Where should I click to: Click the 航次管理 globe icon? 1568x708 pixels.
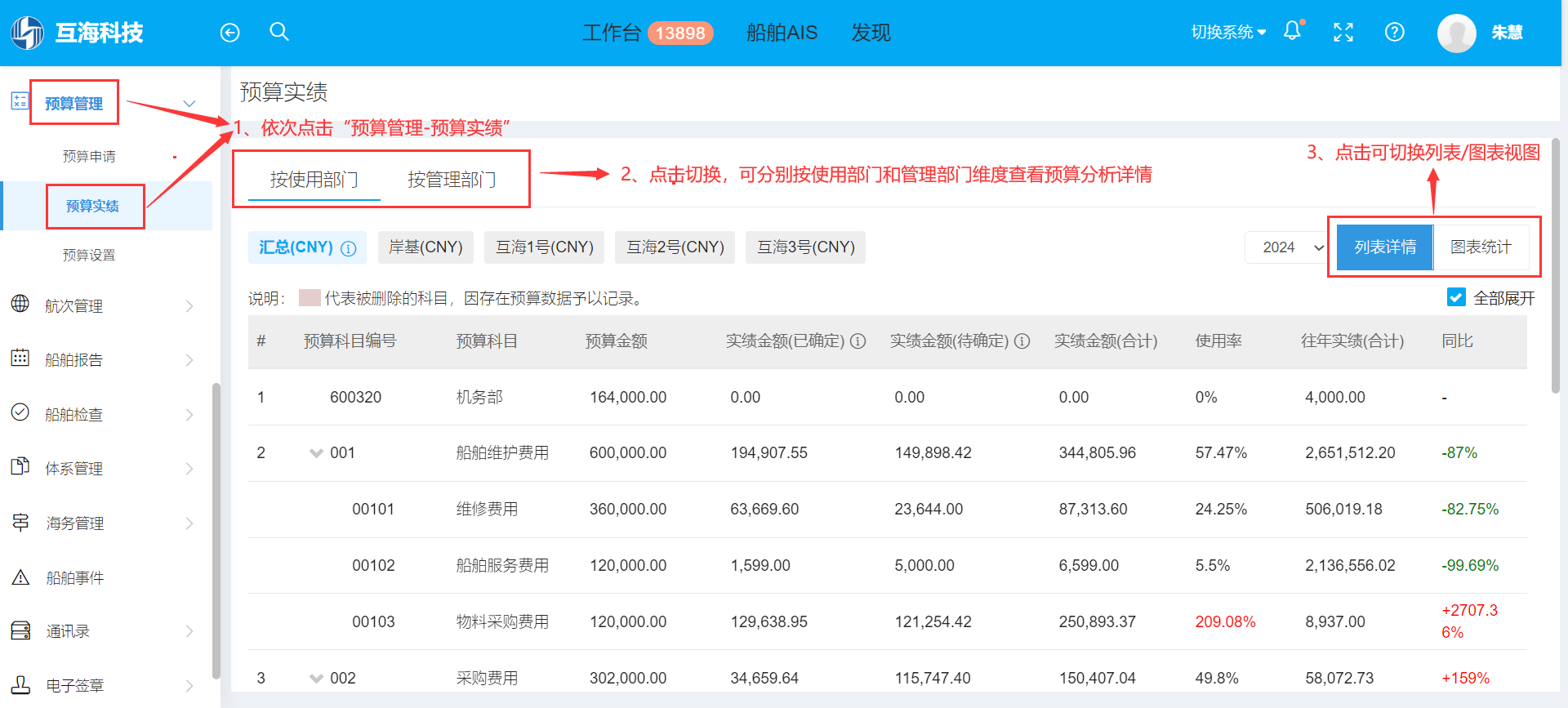point(20,304)
